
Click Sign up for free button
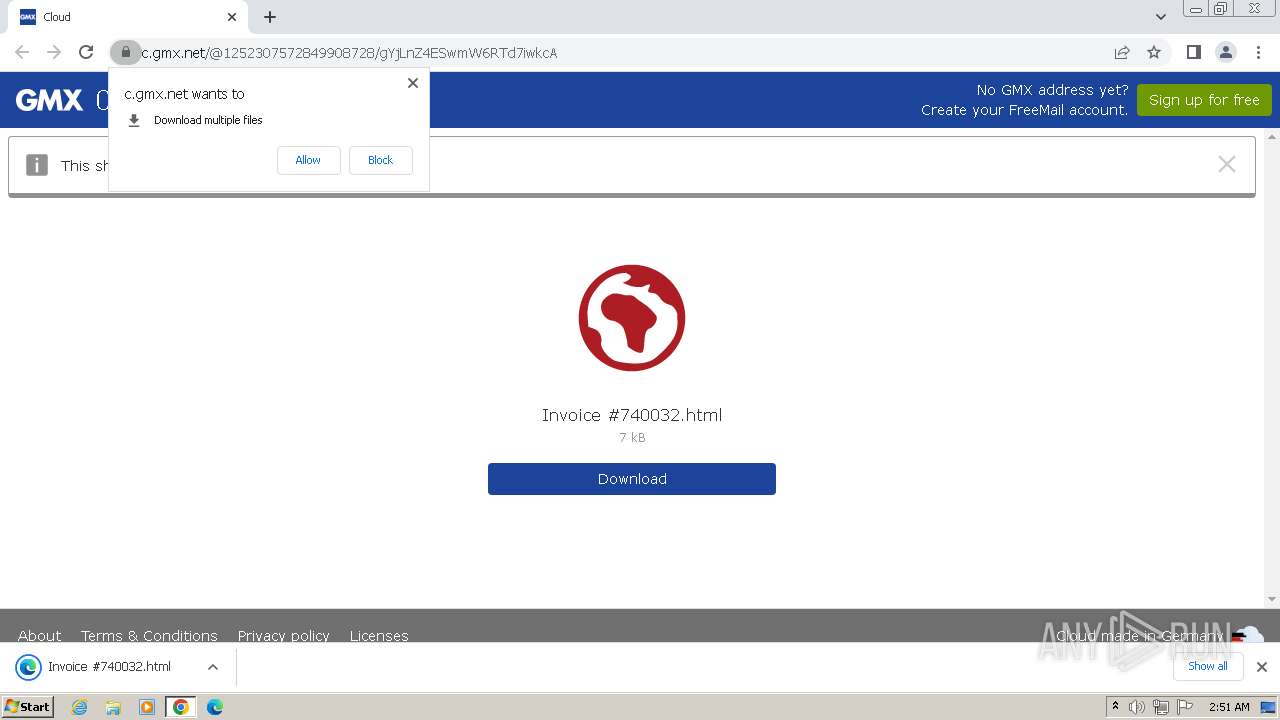1204,100
